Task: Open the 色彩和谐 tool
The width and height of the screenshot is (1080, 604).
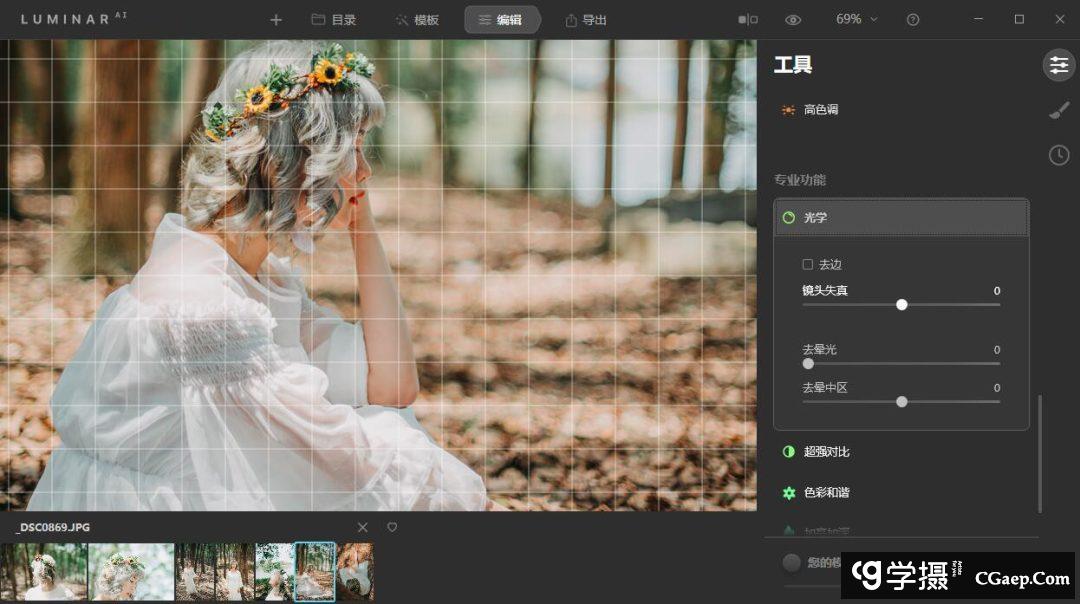Action: (x=826, y=493)
